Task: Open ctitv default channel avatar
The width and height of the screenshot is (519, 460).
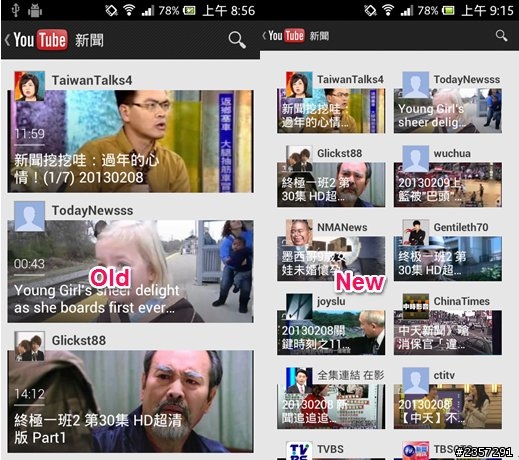Action: (415, 380)
